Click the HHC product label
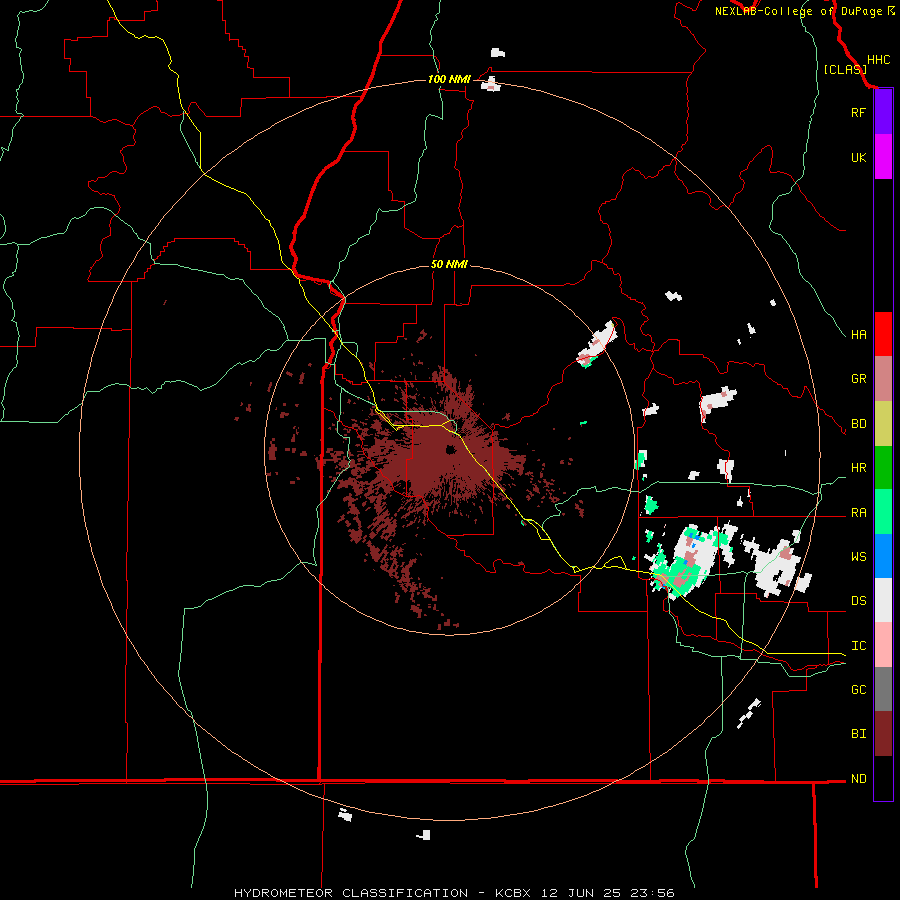 pos(878,60)
